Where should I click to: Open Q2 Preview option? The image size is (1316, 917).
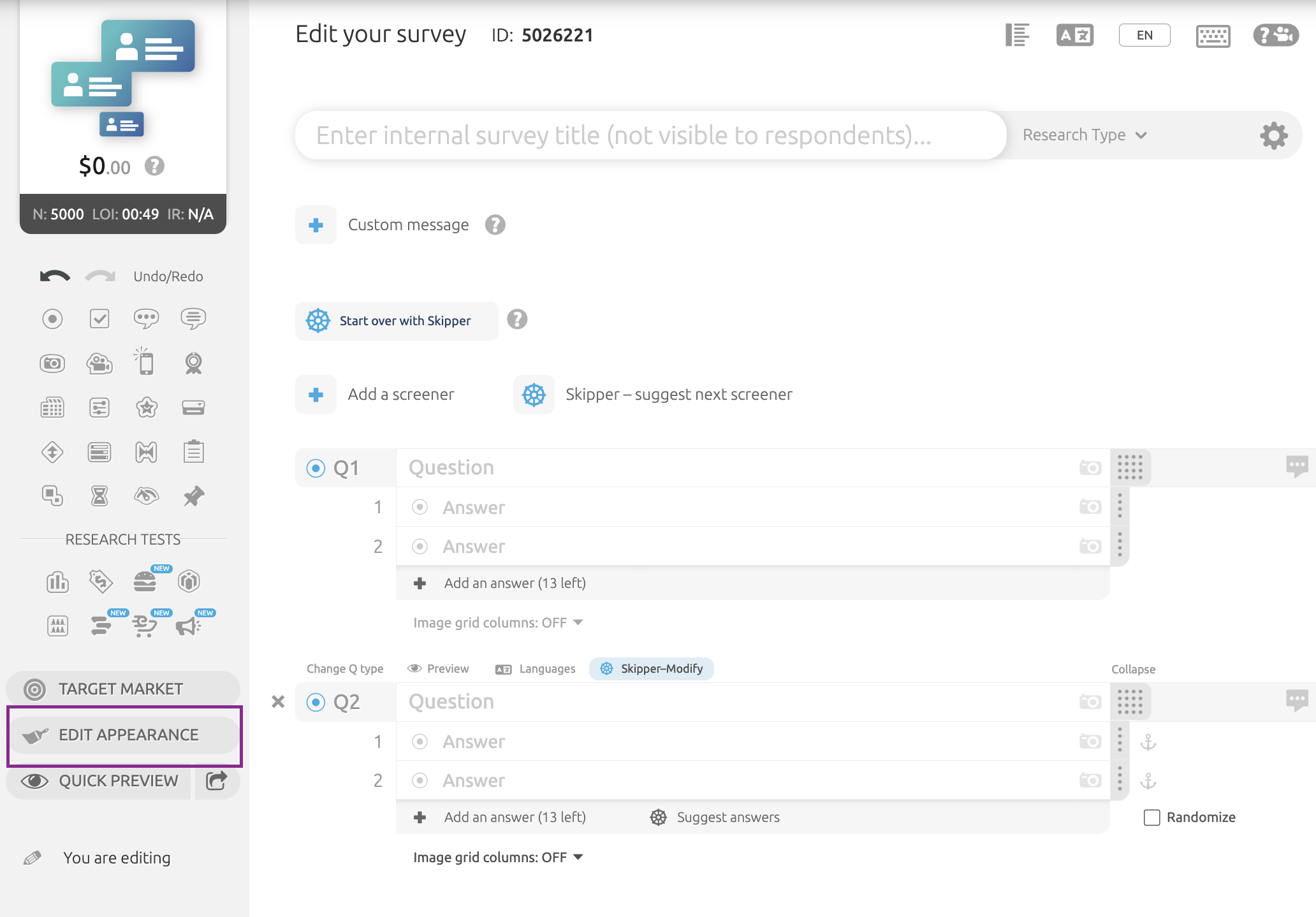point(438,668)
